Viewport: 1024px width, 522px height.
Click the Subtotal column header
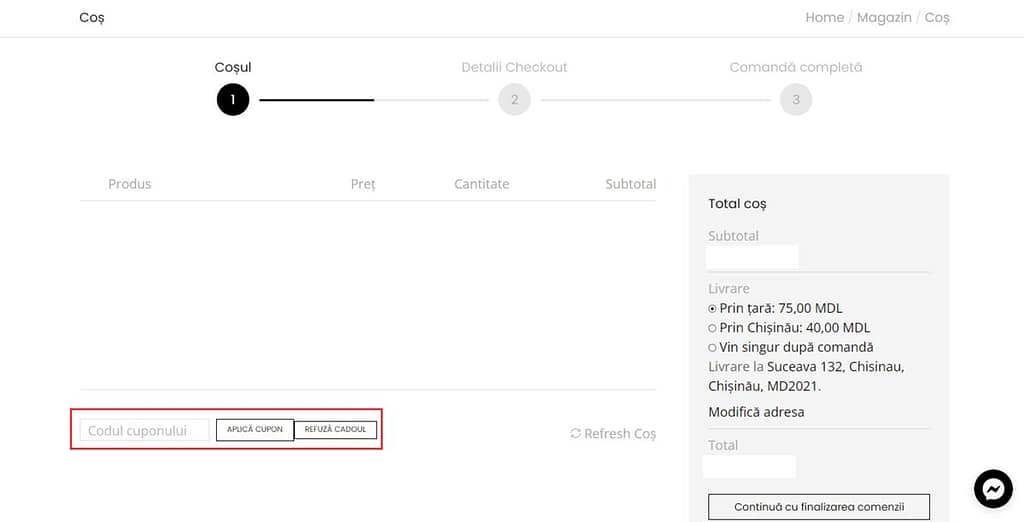[630, 184]
